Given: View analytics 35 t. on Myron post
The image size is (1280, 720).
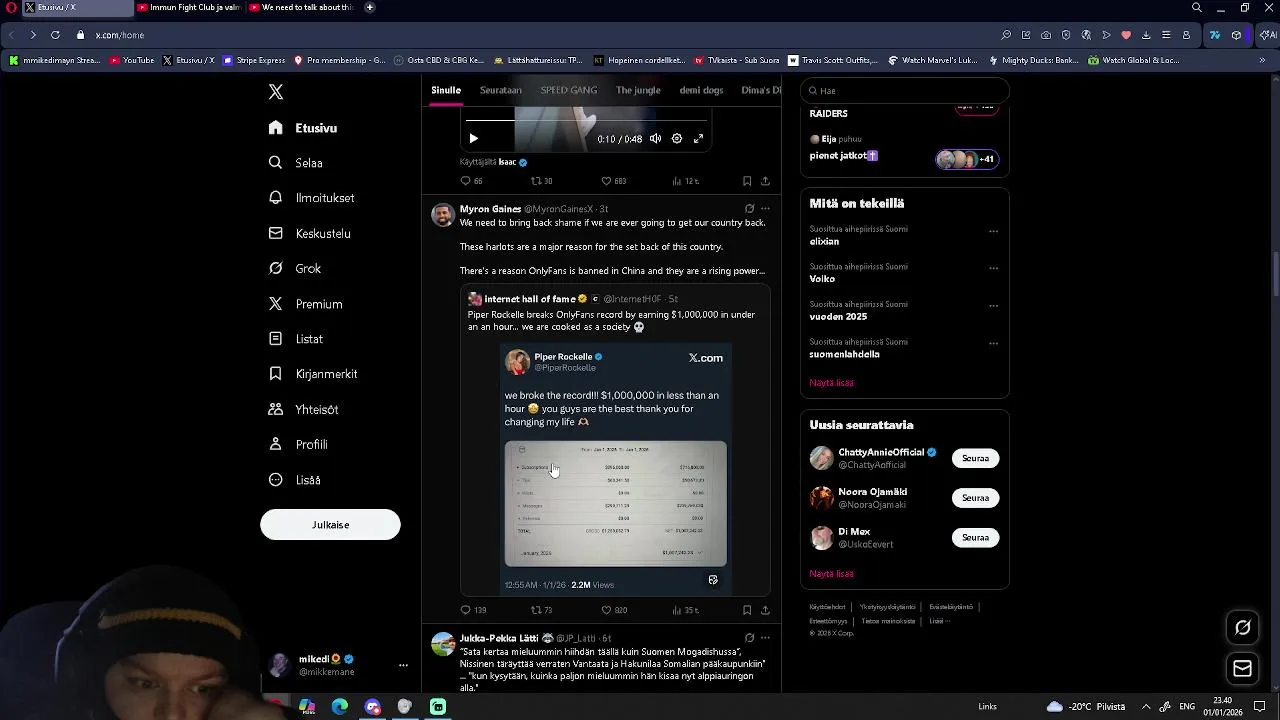Looking at the screenshot, I should pos(685,610).
